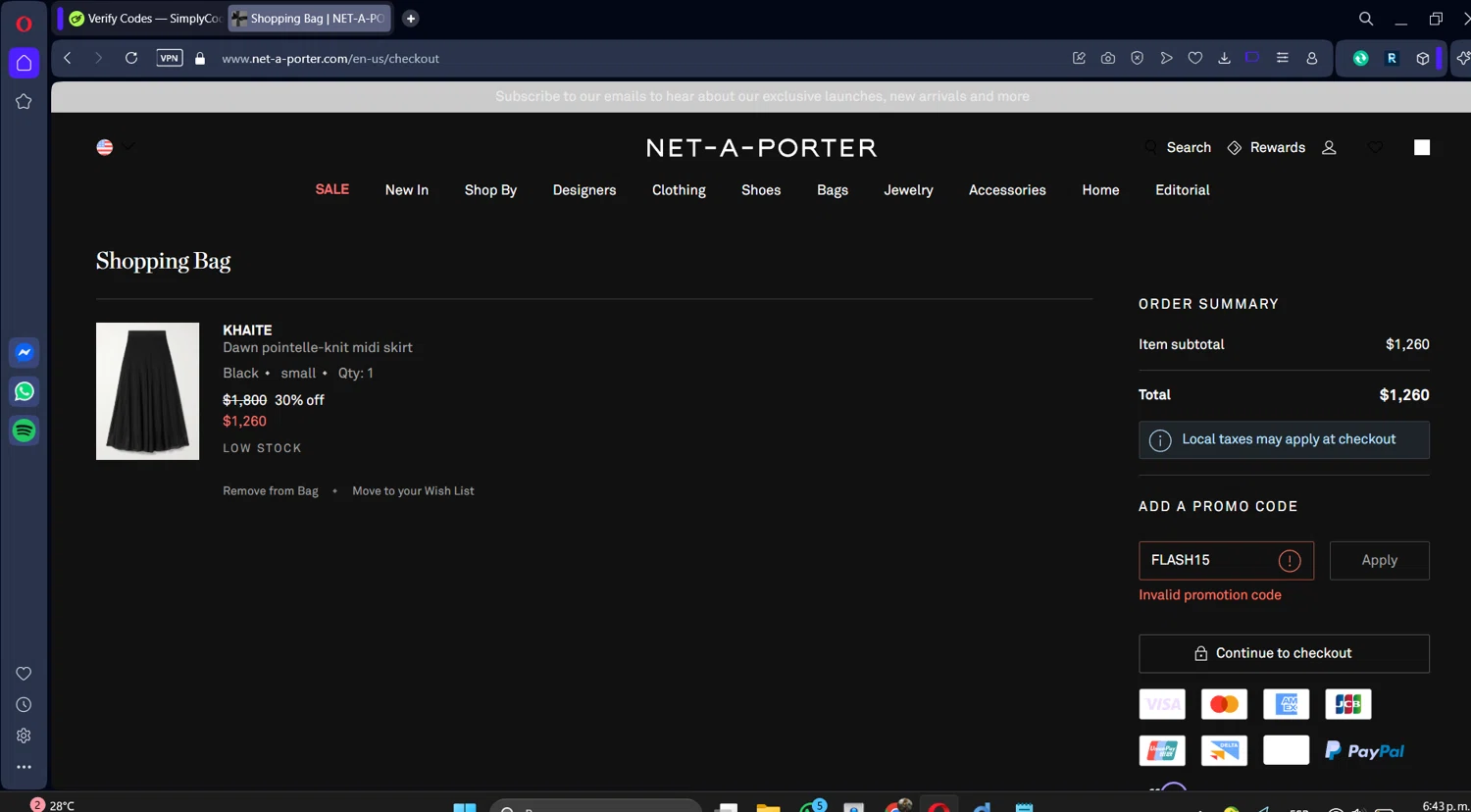The width and height of the screenshot is (1471, 812).
Task: Open the green sync extension icon
Action: pos(1360,59)
